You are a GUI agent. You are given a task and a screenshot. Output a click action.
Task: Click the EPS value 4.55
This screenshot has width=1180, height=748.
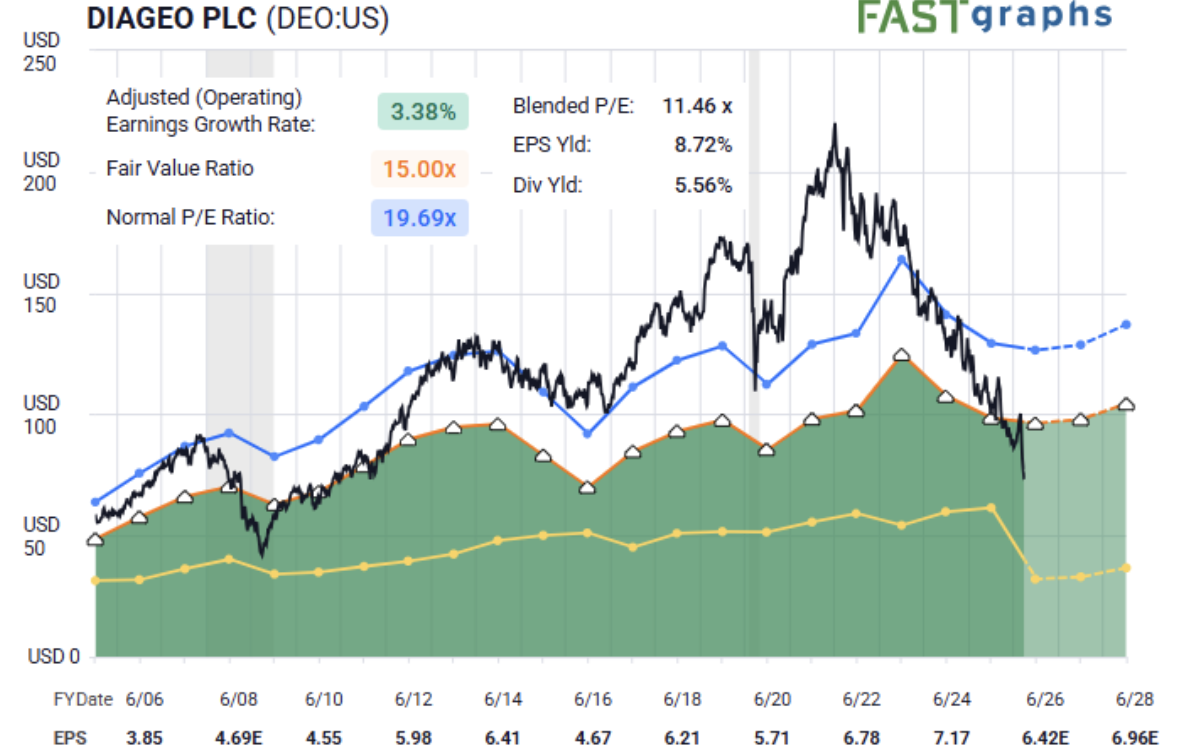tap(324, 737)
